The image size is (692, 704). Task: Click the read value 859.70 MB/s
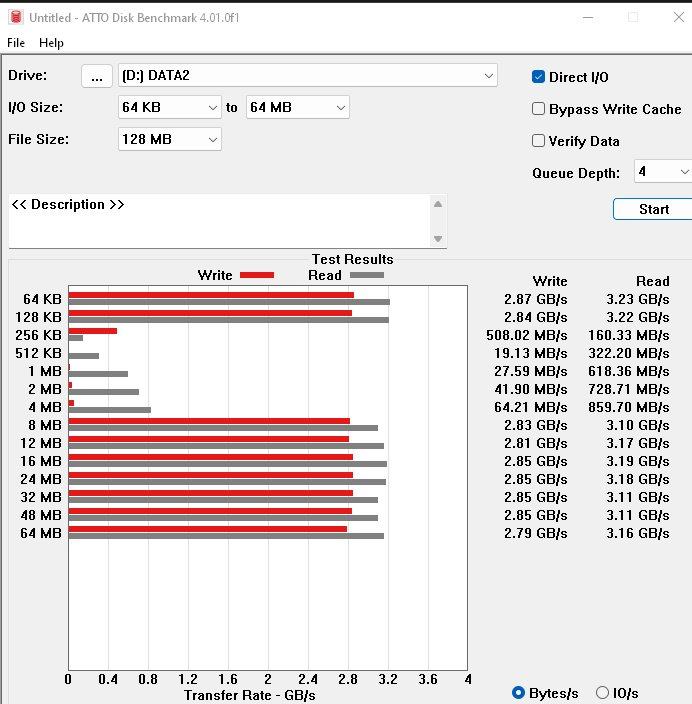[629, 407]
